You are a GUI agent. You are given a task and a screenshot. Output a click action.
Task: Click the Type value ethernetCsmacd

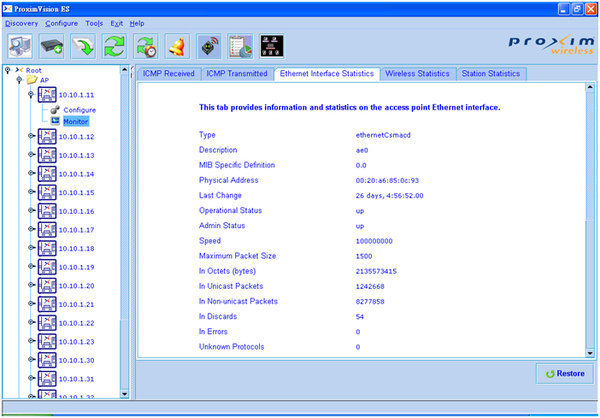click(383, 135)
